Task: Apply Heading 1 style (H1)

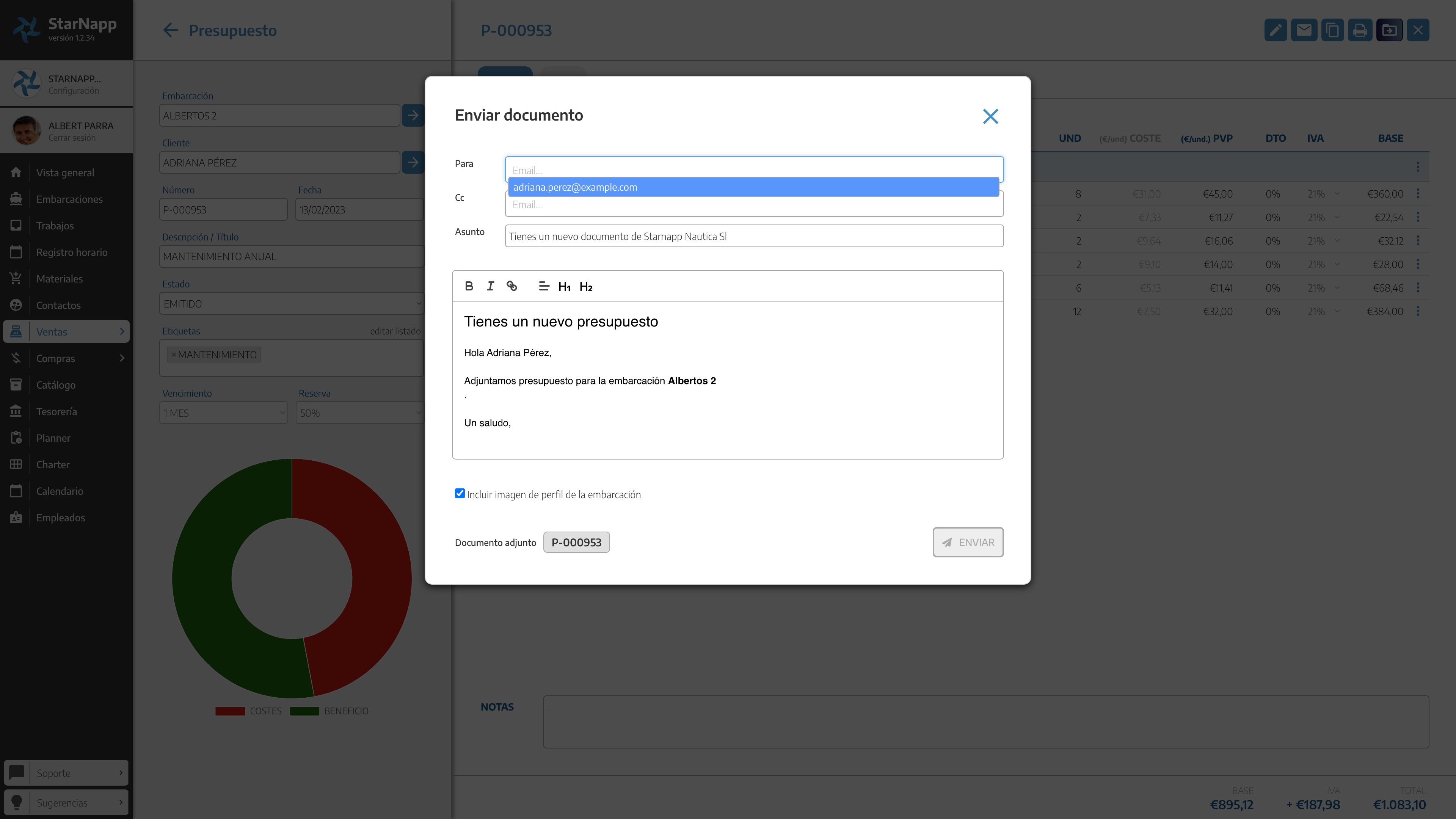Action: (564, 287)
